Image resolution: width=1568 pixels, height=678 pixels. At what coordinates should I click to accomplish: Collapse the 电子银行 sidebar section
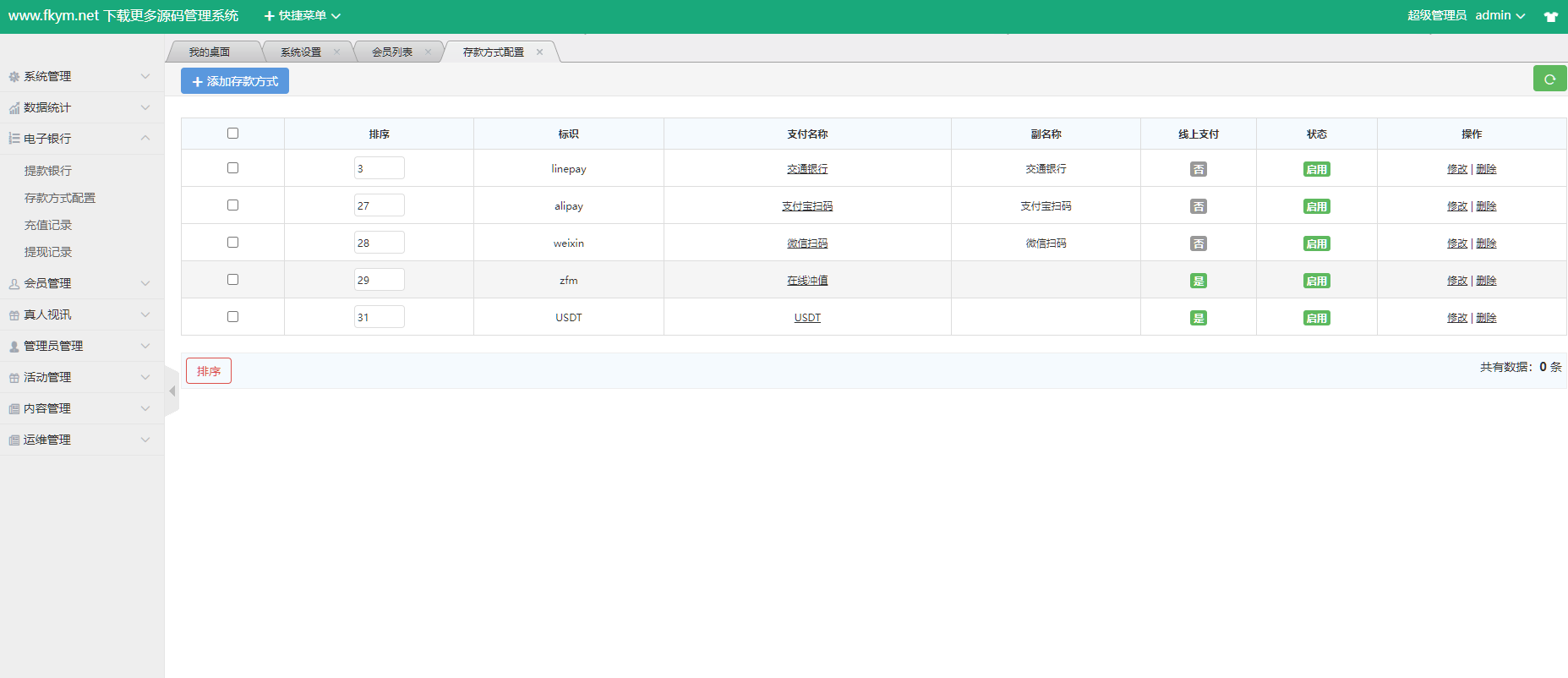[81, 139]
